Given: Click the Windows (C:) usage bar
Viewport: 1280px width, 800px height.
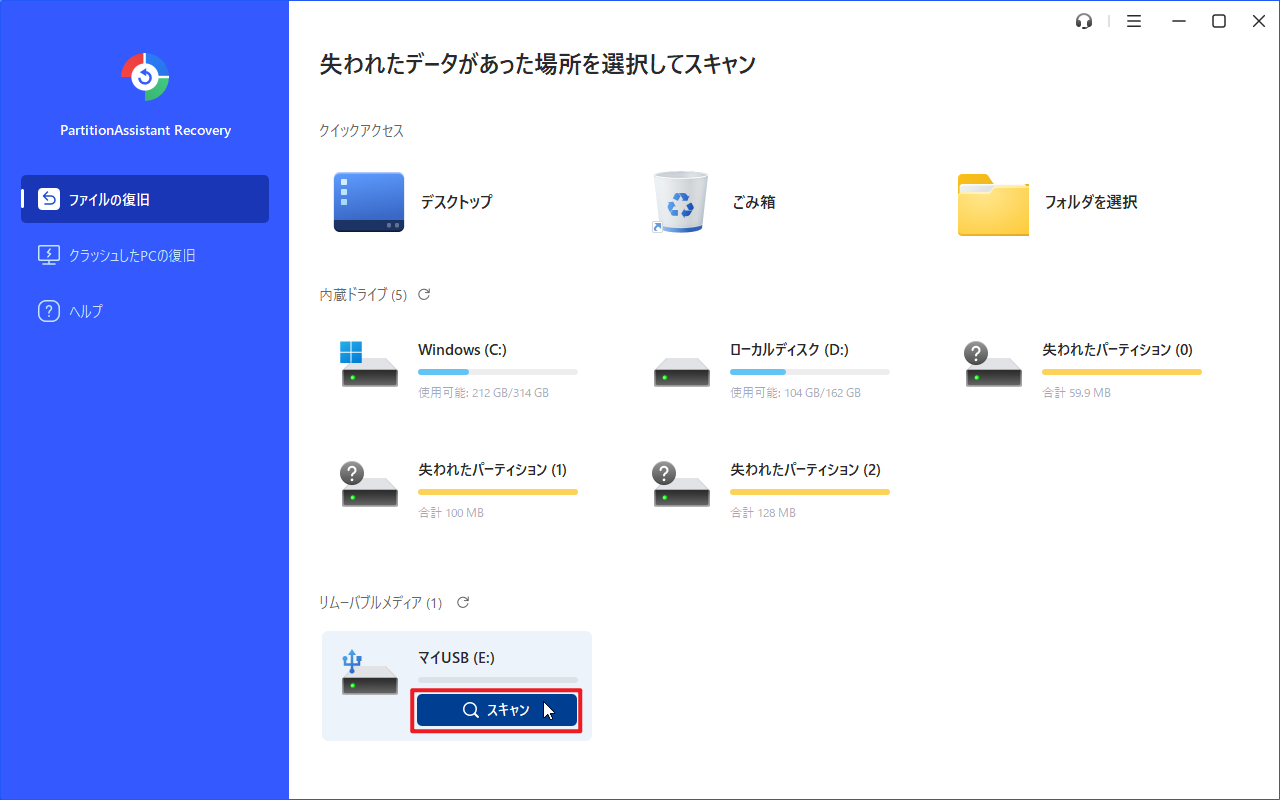Looking at the screenshot, I should pyautogui.click(x=498, y=372).
